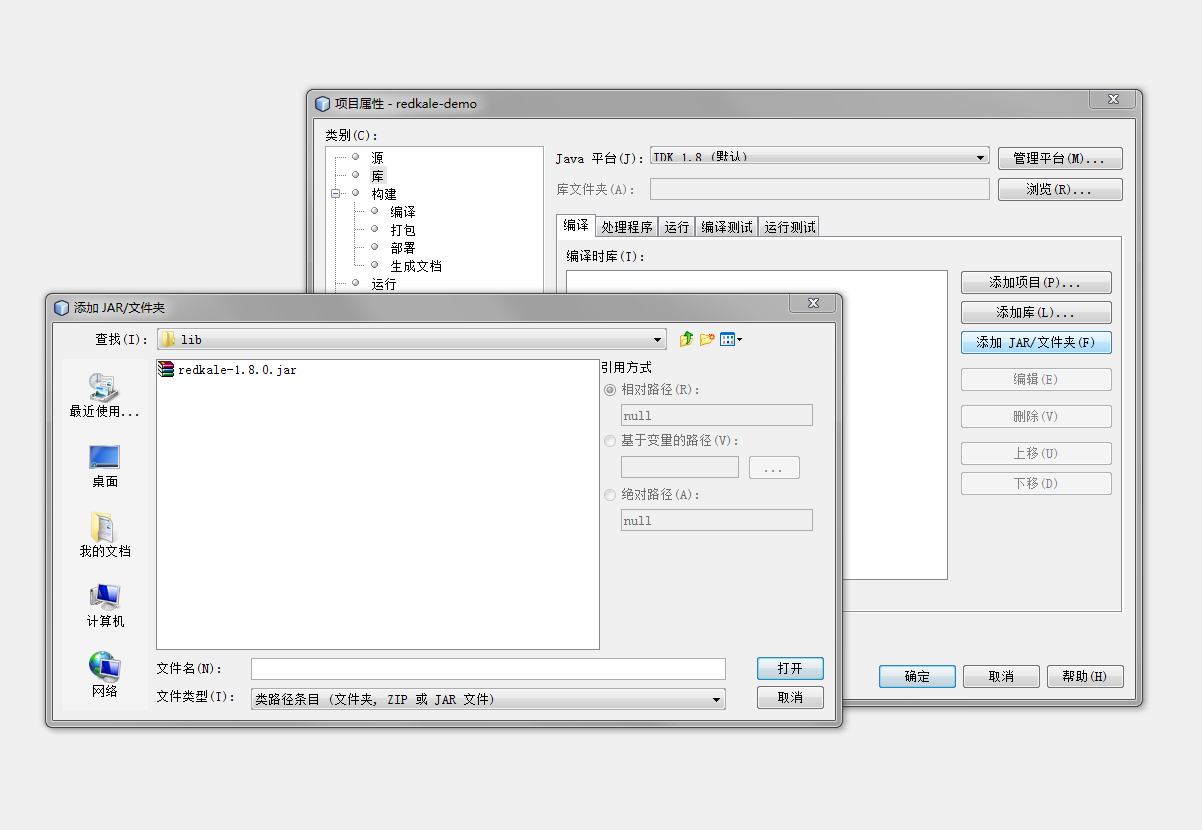
Task: Select the 基于变量的路径 radio button
Action: [x=610, y=440]
